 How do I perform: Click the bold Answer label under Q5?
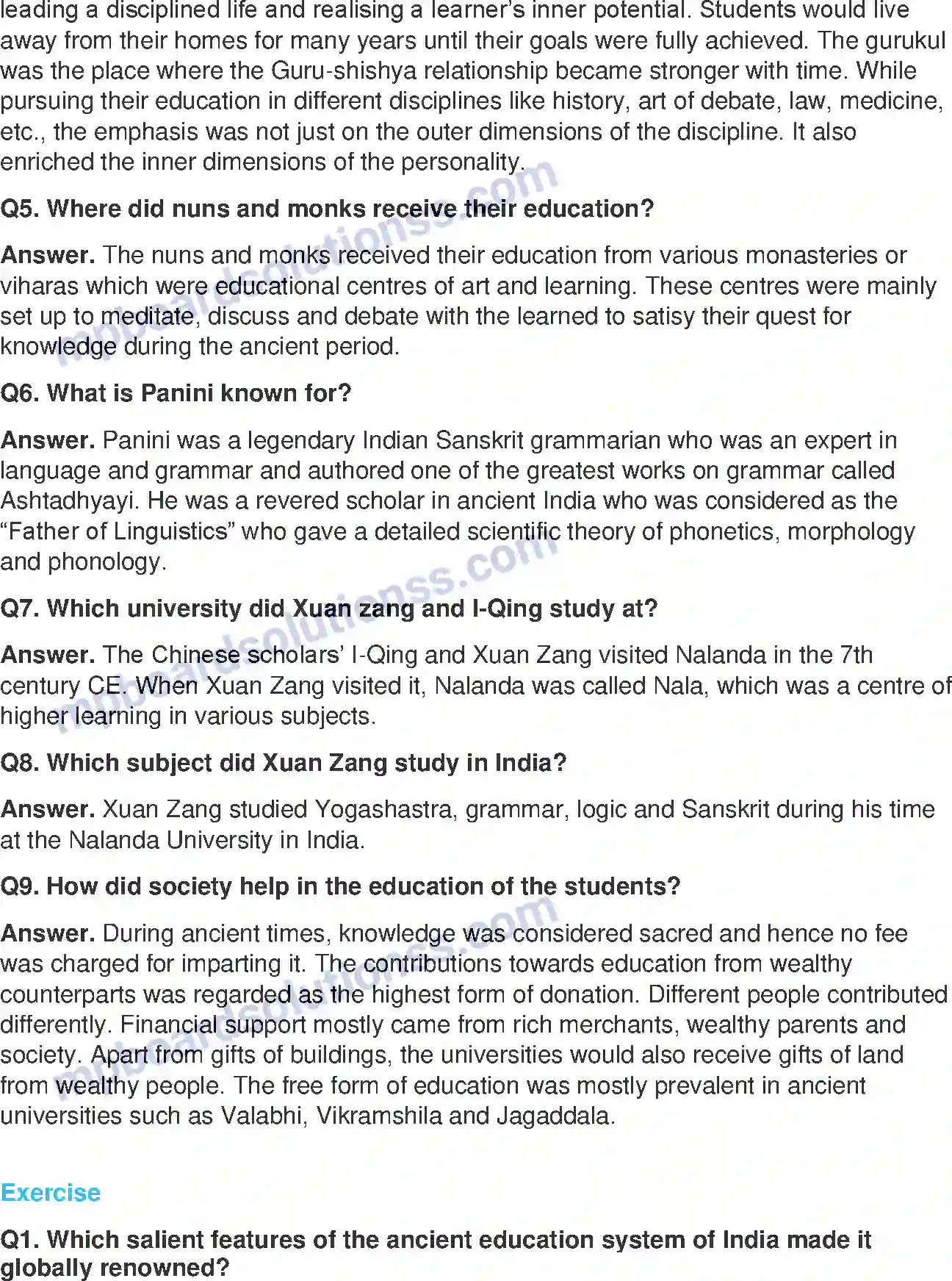pyautogui.click(x=48, y=256)
